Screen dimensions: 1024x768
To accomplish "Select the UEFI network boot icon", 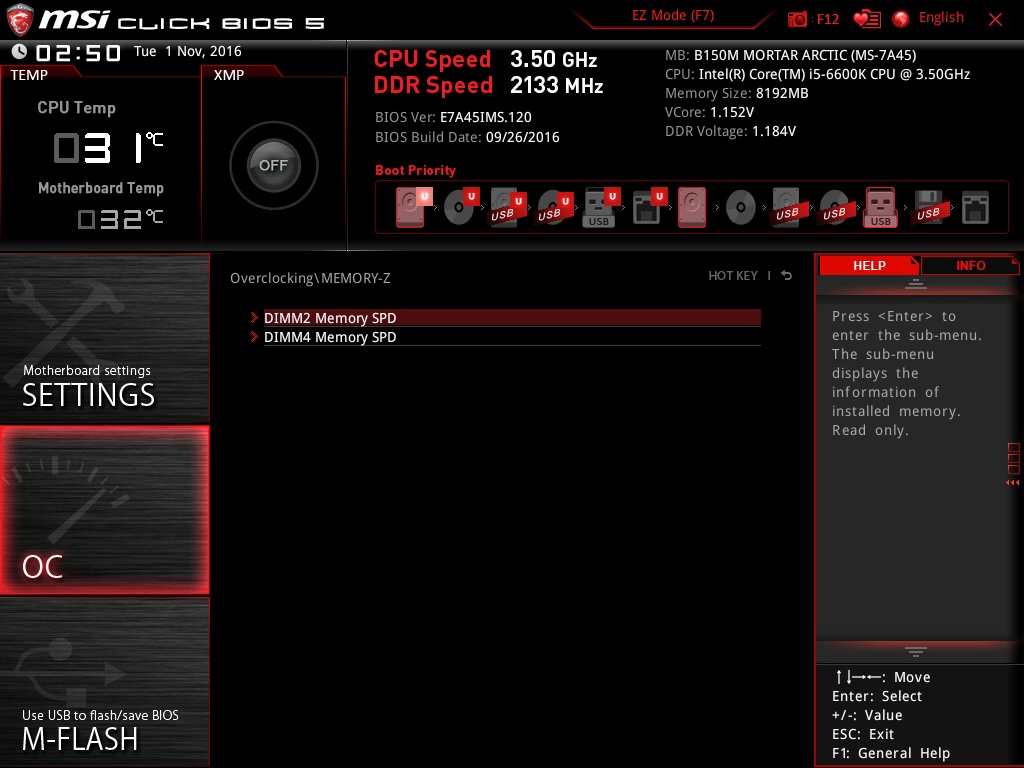I will [x=648, y=207].
